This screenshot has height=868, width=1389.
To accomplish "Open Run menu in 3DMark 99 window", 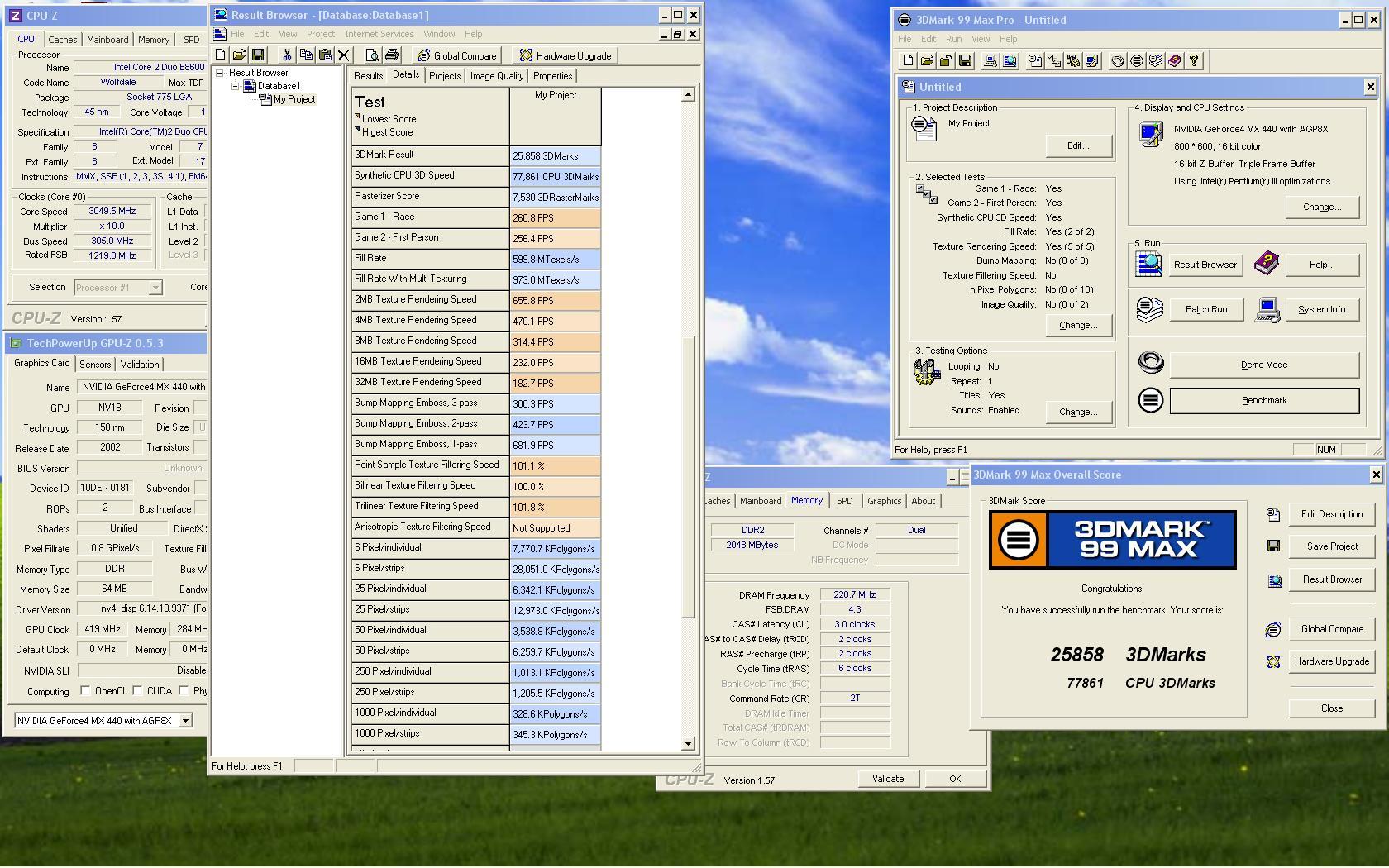I will click(x=953, y=39).
